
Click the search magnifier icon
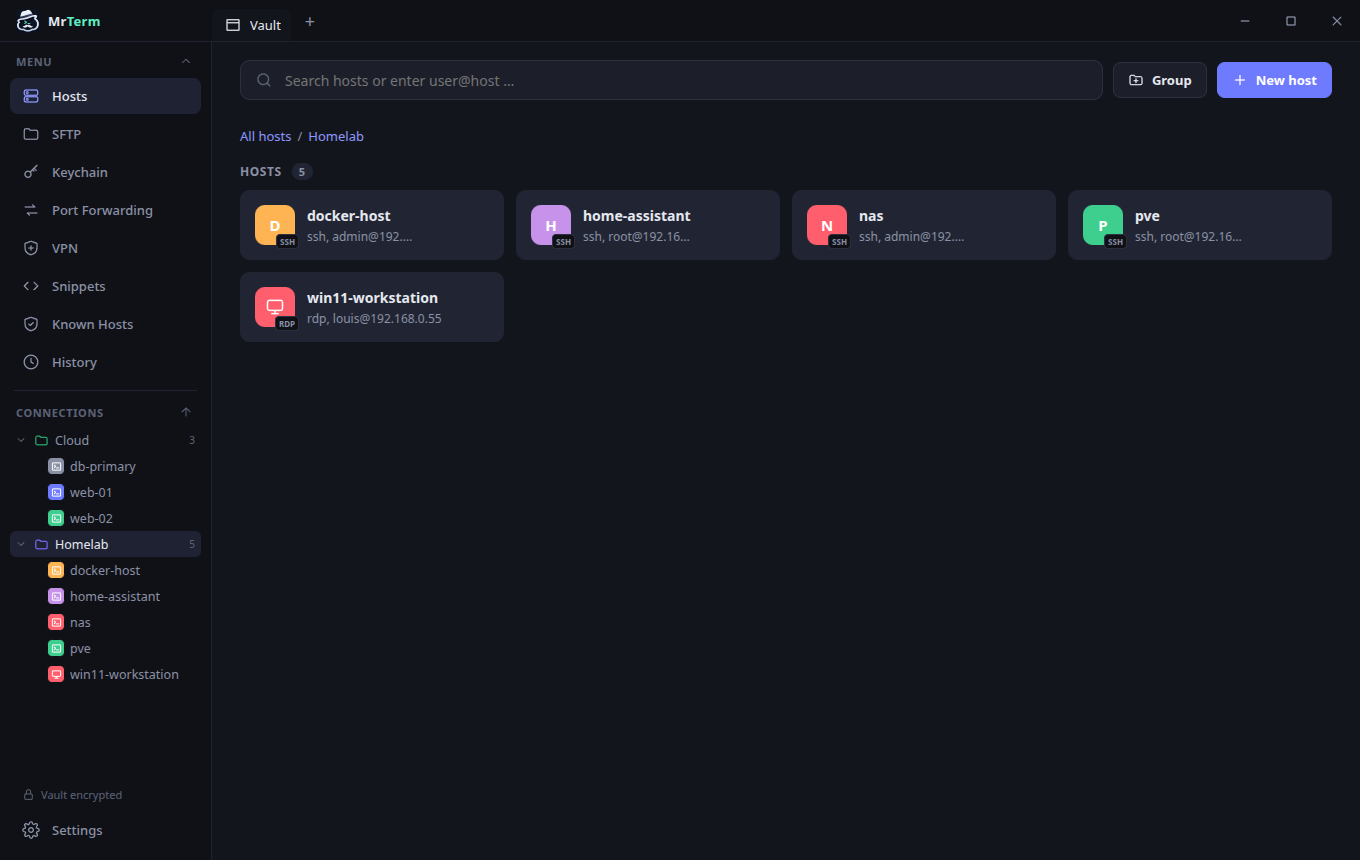(264, 80)
